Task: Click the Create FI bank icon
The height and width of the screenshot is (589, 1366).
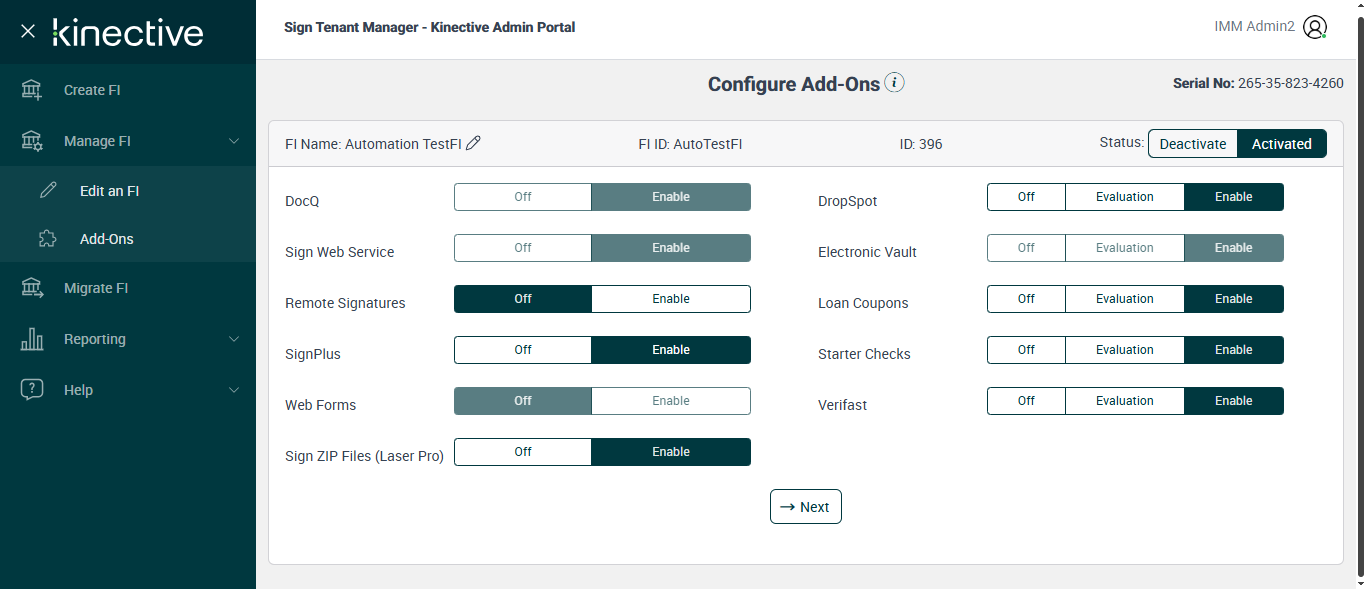Action: pyautogui.click(x=32, y=90)
